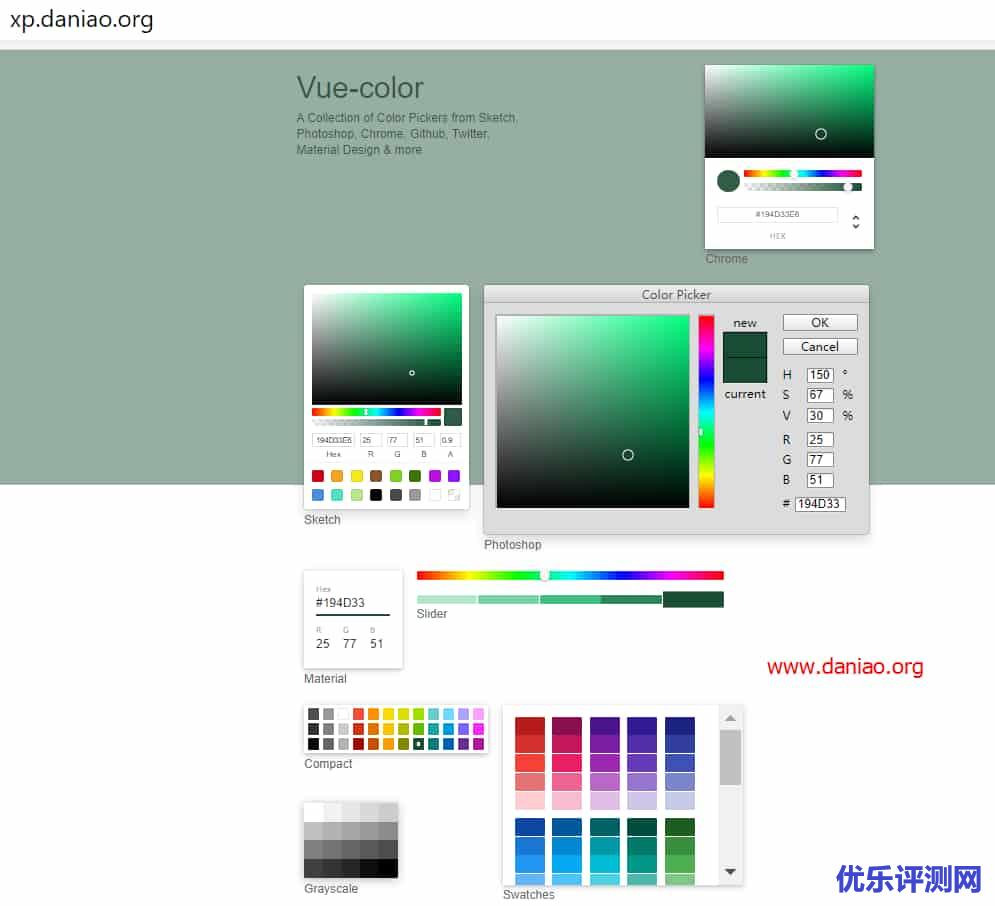The width and height of the screenshot is (995, 906).
Task: Click the Photoshop G field showing 77
Action: 820,459
